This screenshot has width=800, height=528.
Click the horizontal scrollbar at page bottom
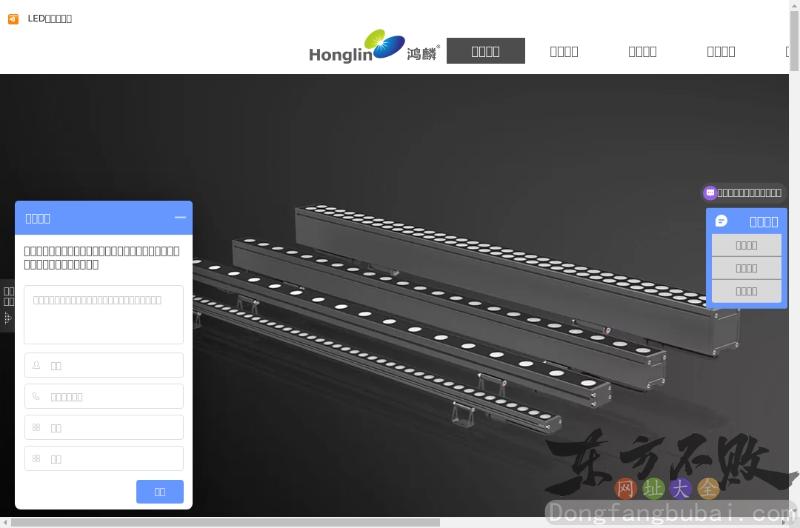tap(220, 522)
